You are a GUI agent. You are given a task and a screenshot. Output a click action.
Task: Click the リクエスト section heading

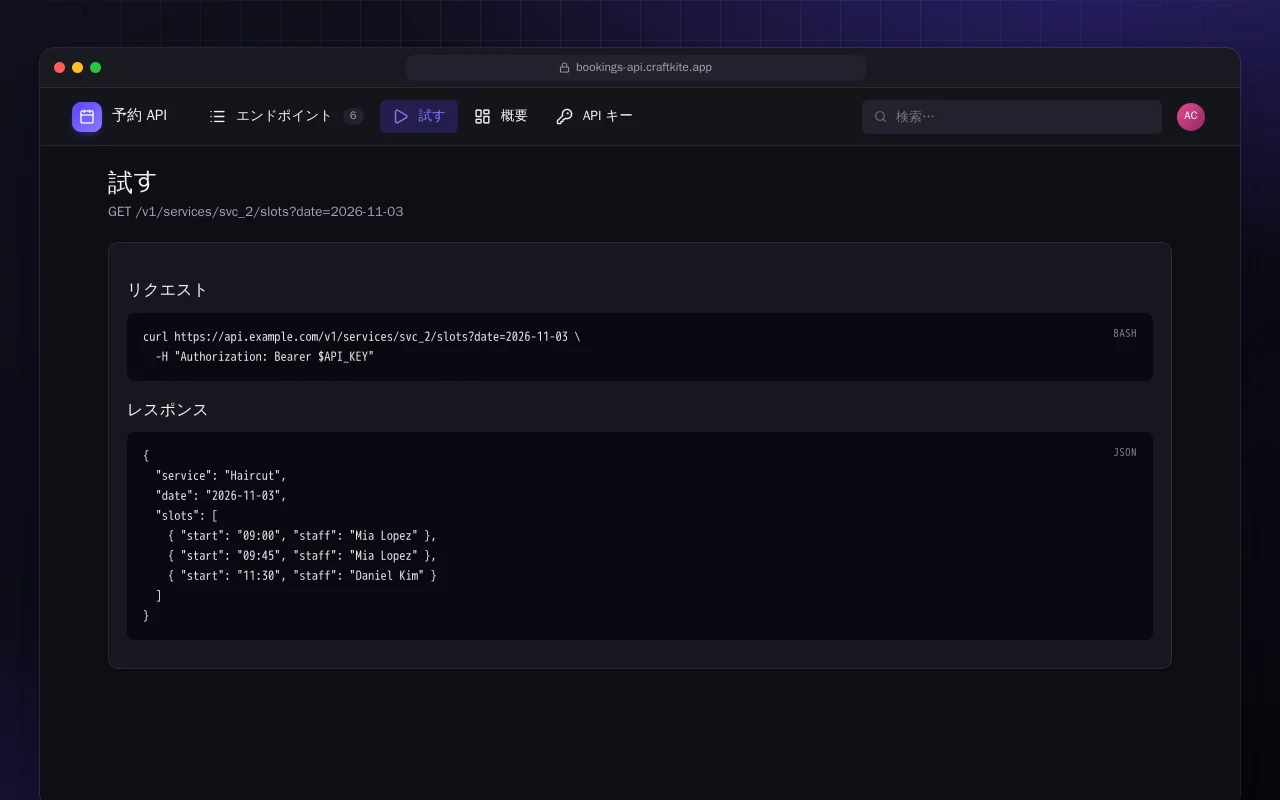(167, 290)
